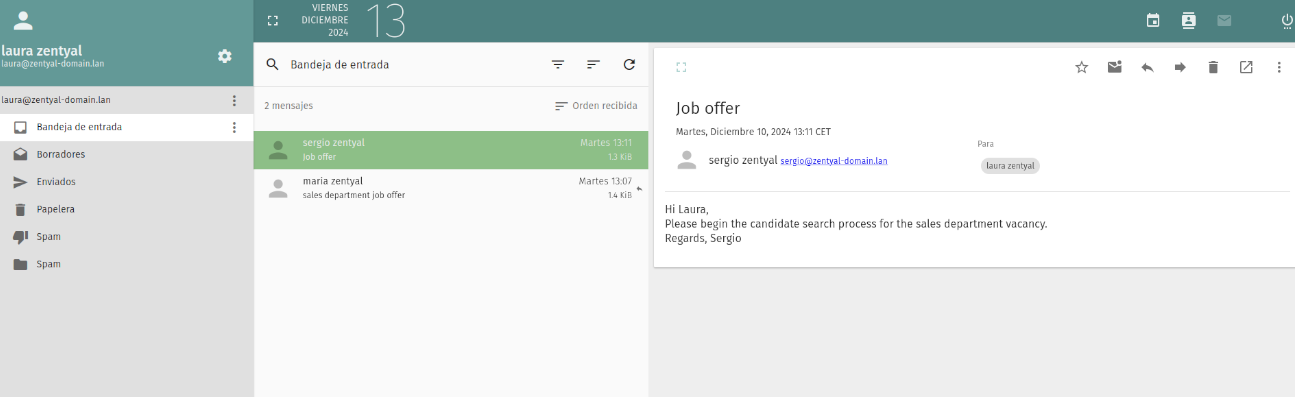1297x399 pixels.
Task: Click the search magnifier icon
Action: [x=272, y=64]
